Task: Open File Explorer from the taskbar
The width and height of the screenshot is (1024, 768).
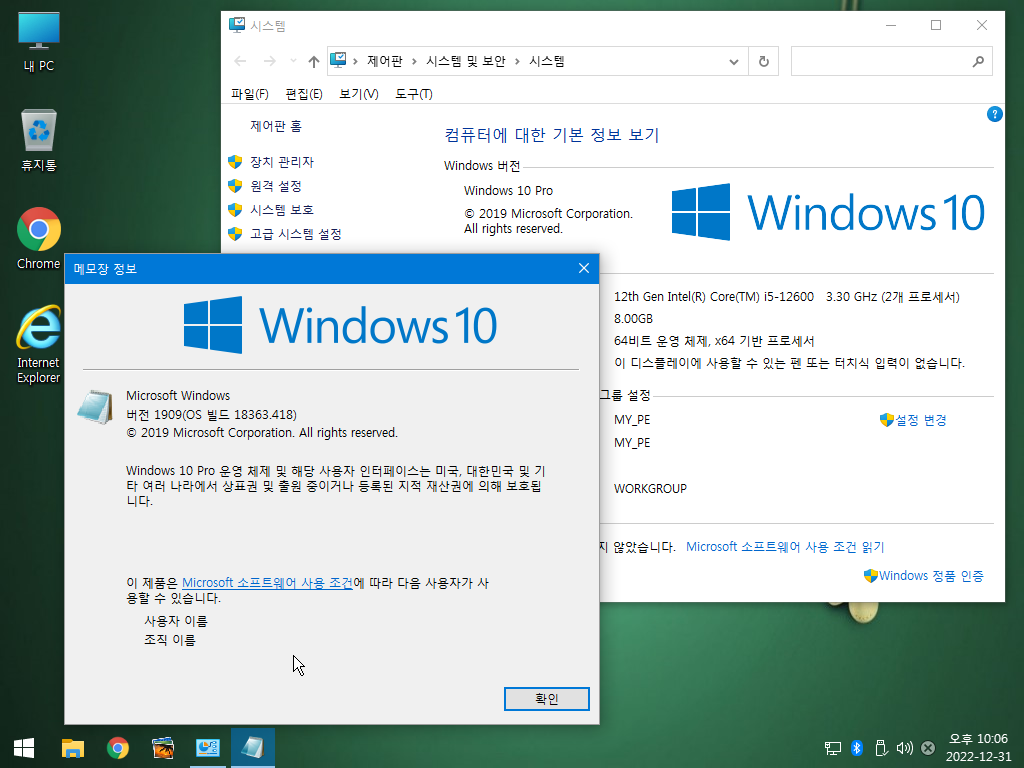Action: [x=72, y=748]
